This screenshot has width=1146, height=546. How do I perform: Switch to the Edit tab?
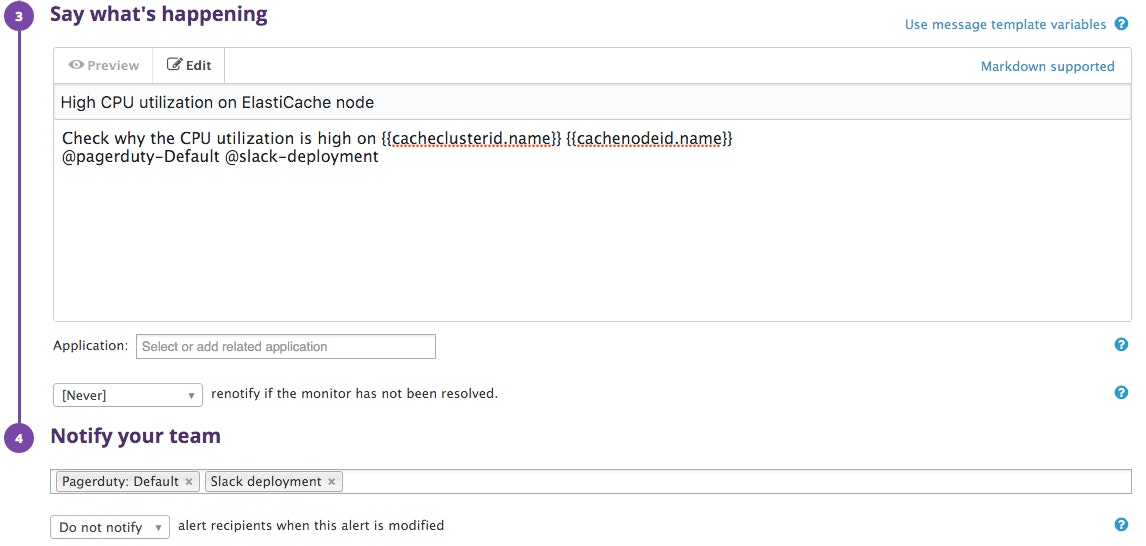189,66
